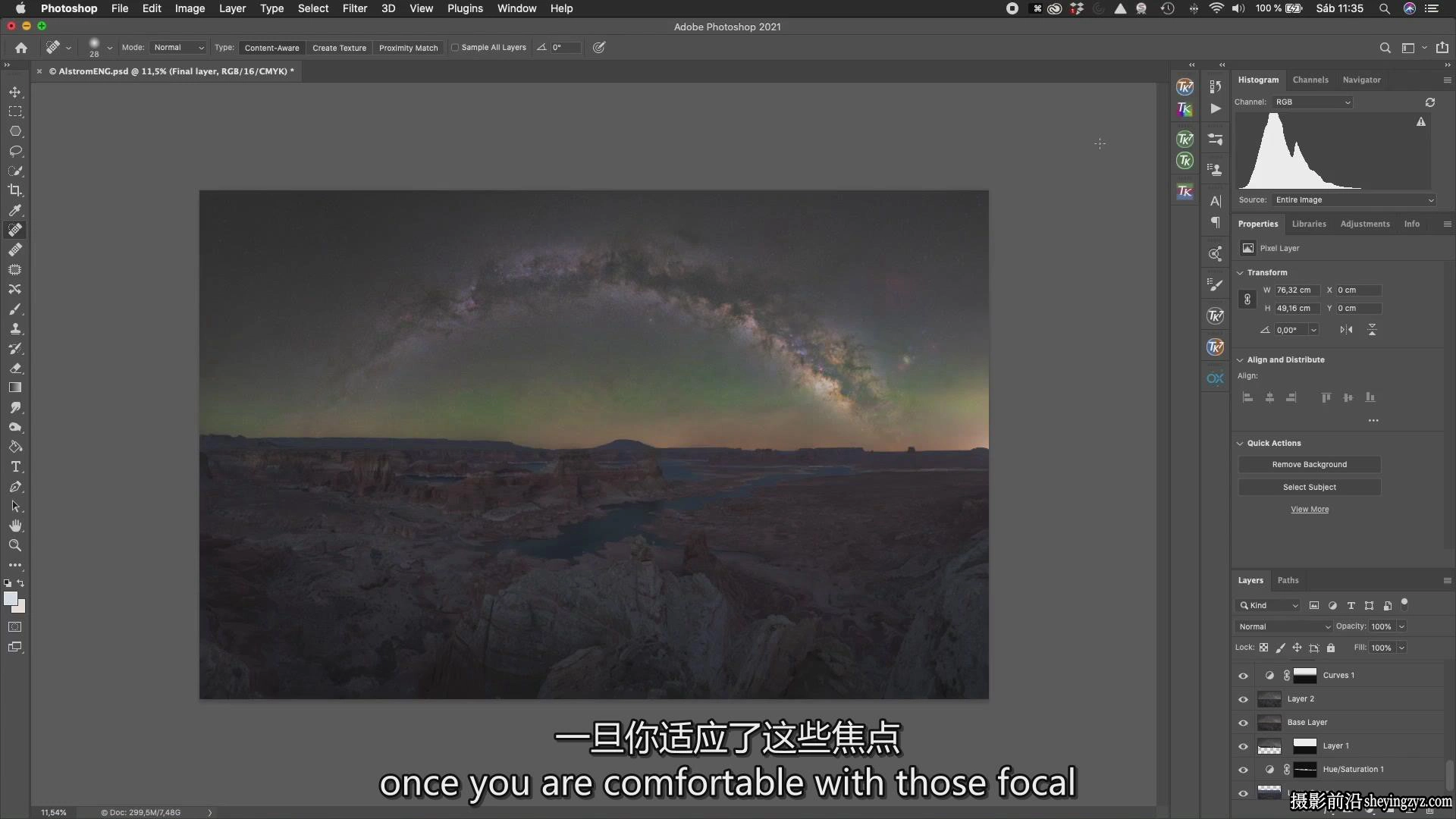The width and height of the screenshot is (1456, 819).
Task: Open the histogram Channel RGB dropdown
Action: point(1313,102)
